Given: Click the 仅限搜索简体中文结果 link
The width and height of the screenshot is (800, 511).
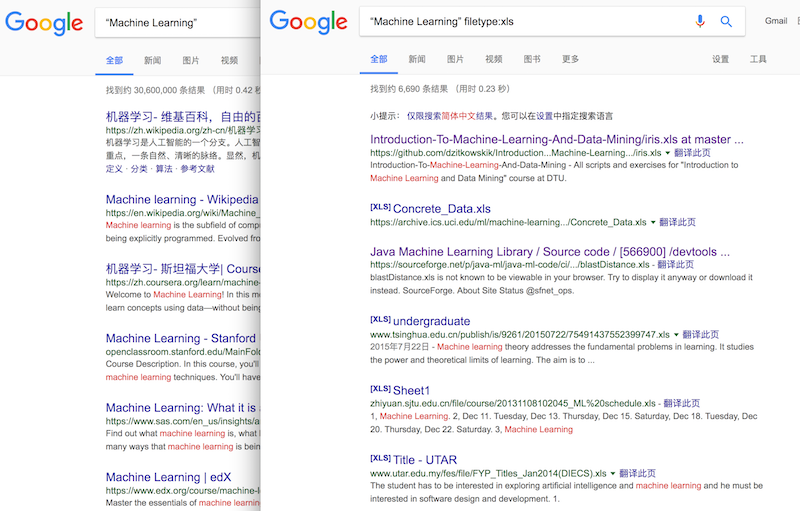Looking at the screenshot, I should click(x=449, y=116).
